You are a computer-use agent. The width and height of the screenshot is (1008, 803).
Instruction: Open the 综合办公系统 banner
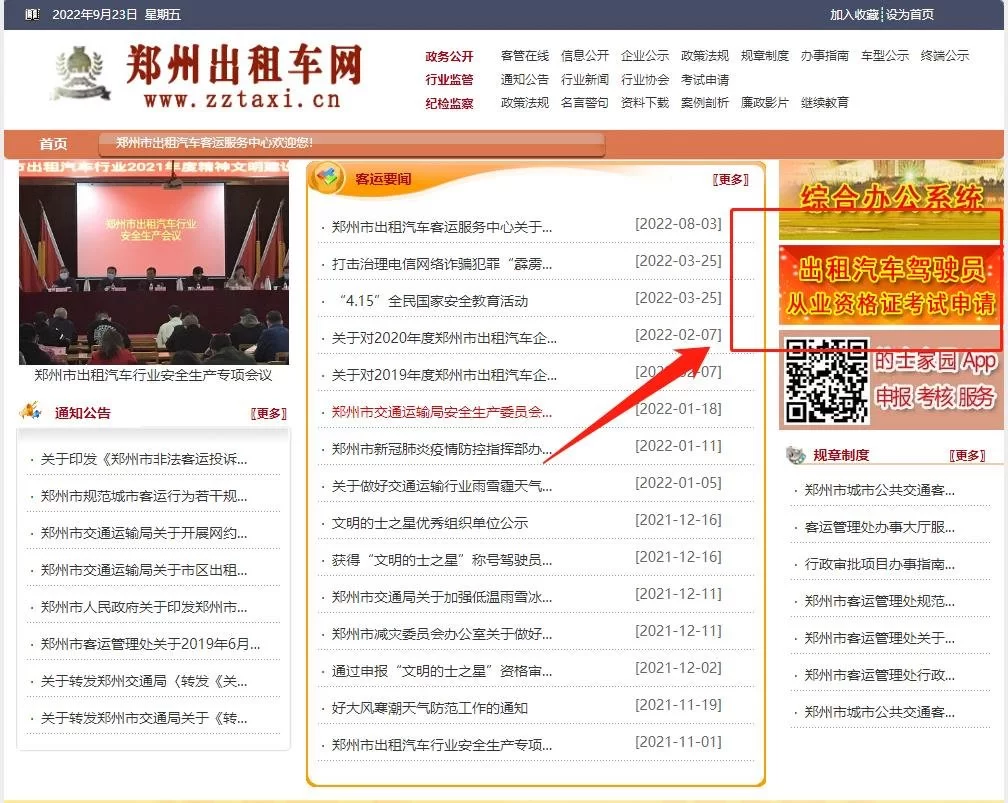click(890, 200)
